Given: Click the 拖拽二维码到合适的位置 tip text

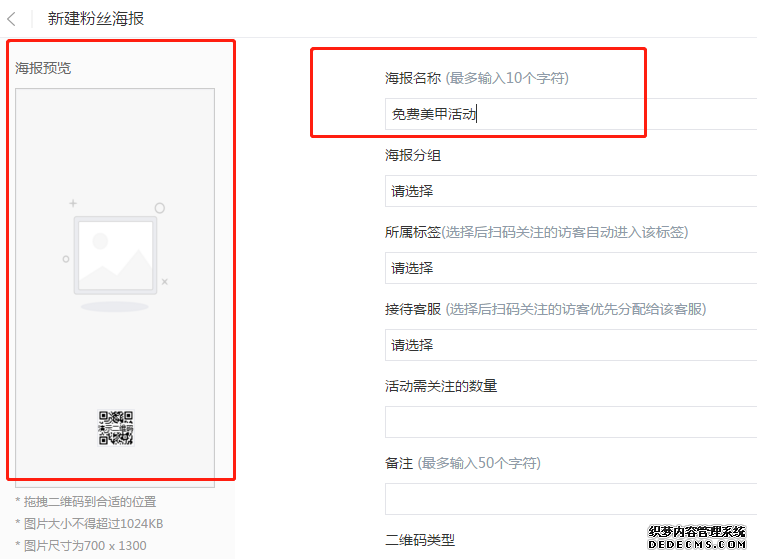Looking at the screenshot, I should [85, 502].
